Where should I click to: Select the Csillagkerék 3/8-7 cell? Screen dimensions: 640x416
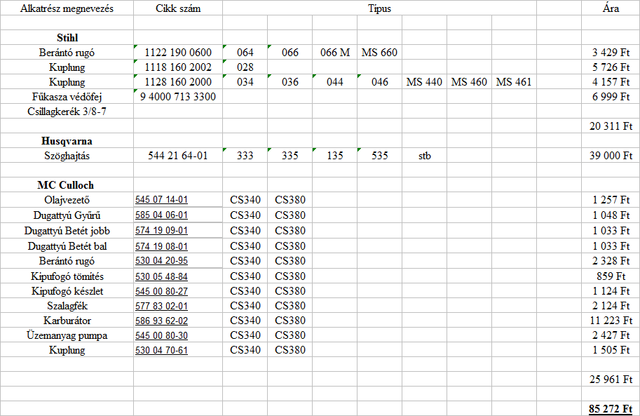[x=67, y=111]
